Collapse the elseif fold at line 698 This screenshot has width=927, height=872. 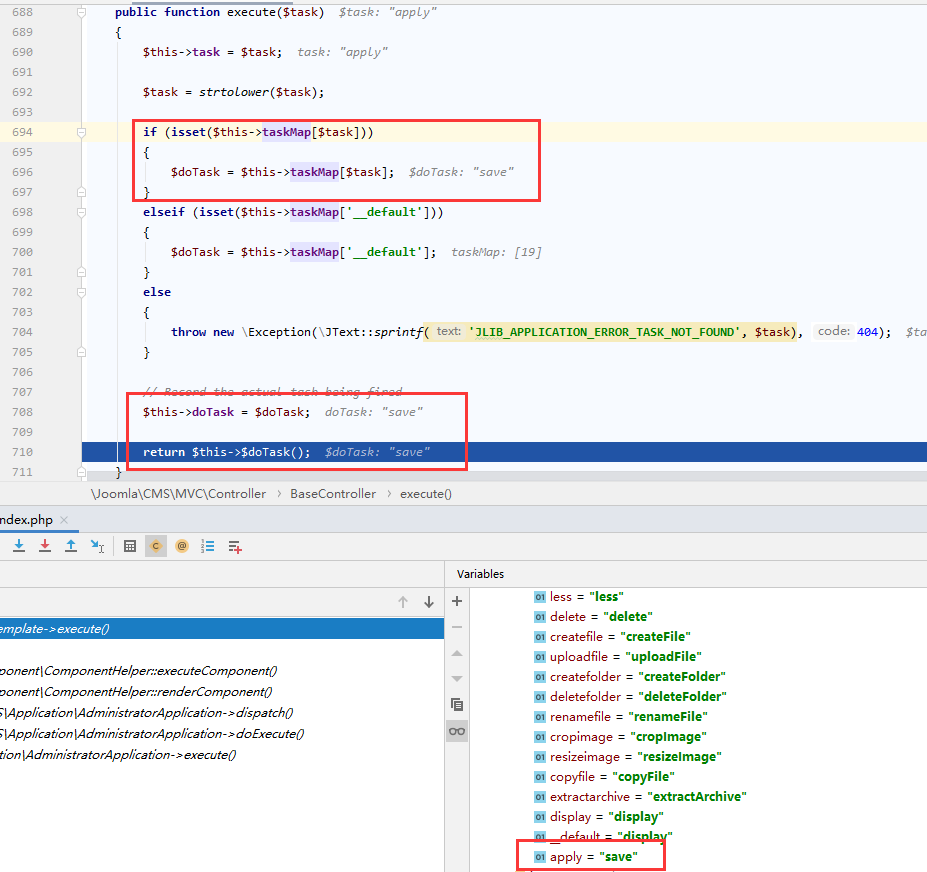click(x=82, y=212)
